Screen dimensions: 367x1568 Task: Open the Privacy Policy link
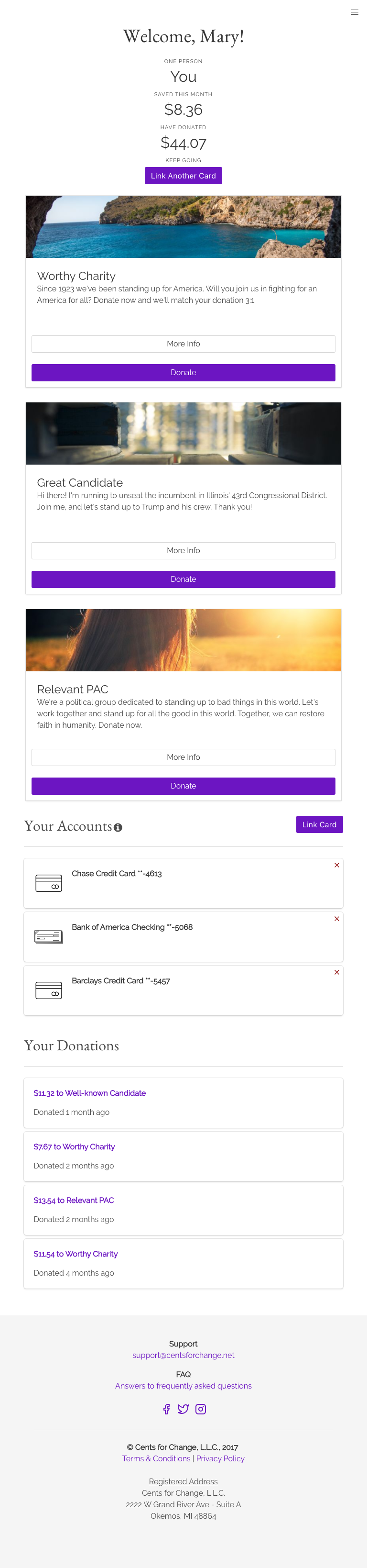point(221,1458)
